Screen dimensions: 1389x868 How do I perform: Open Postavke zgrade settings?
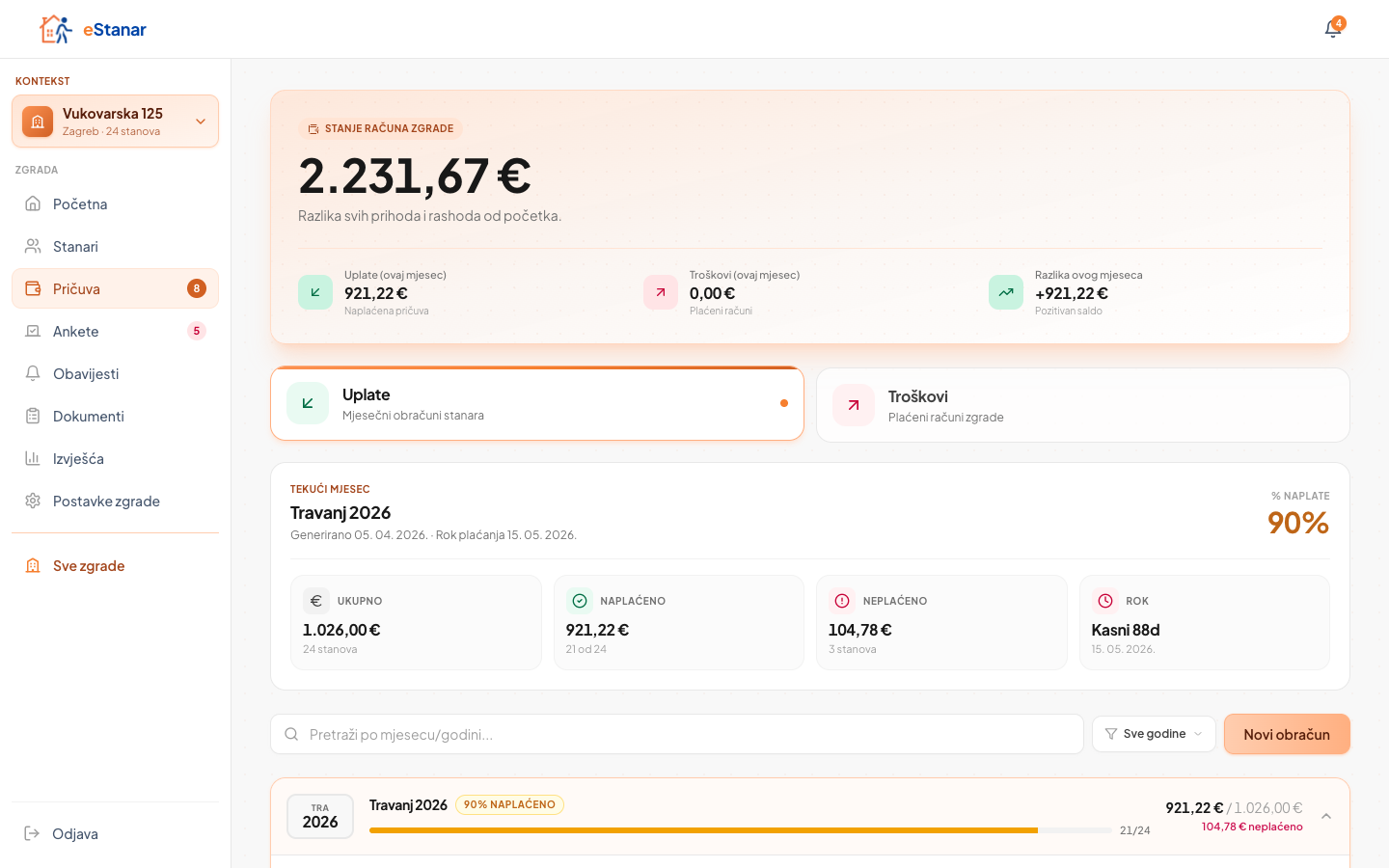pyautogui.click(x=115, y=501)
